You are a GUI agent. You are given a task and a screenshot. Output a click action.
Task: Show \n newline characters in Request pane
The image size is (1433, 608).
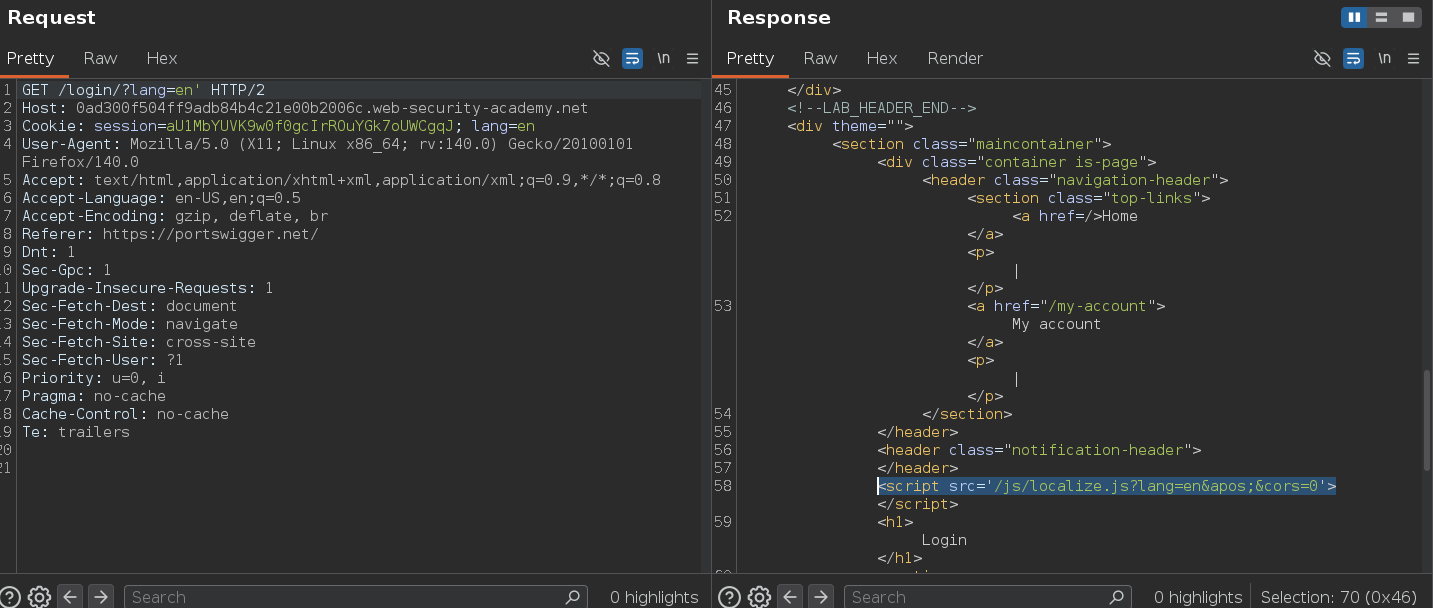tap(663, 58)
